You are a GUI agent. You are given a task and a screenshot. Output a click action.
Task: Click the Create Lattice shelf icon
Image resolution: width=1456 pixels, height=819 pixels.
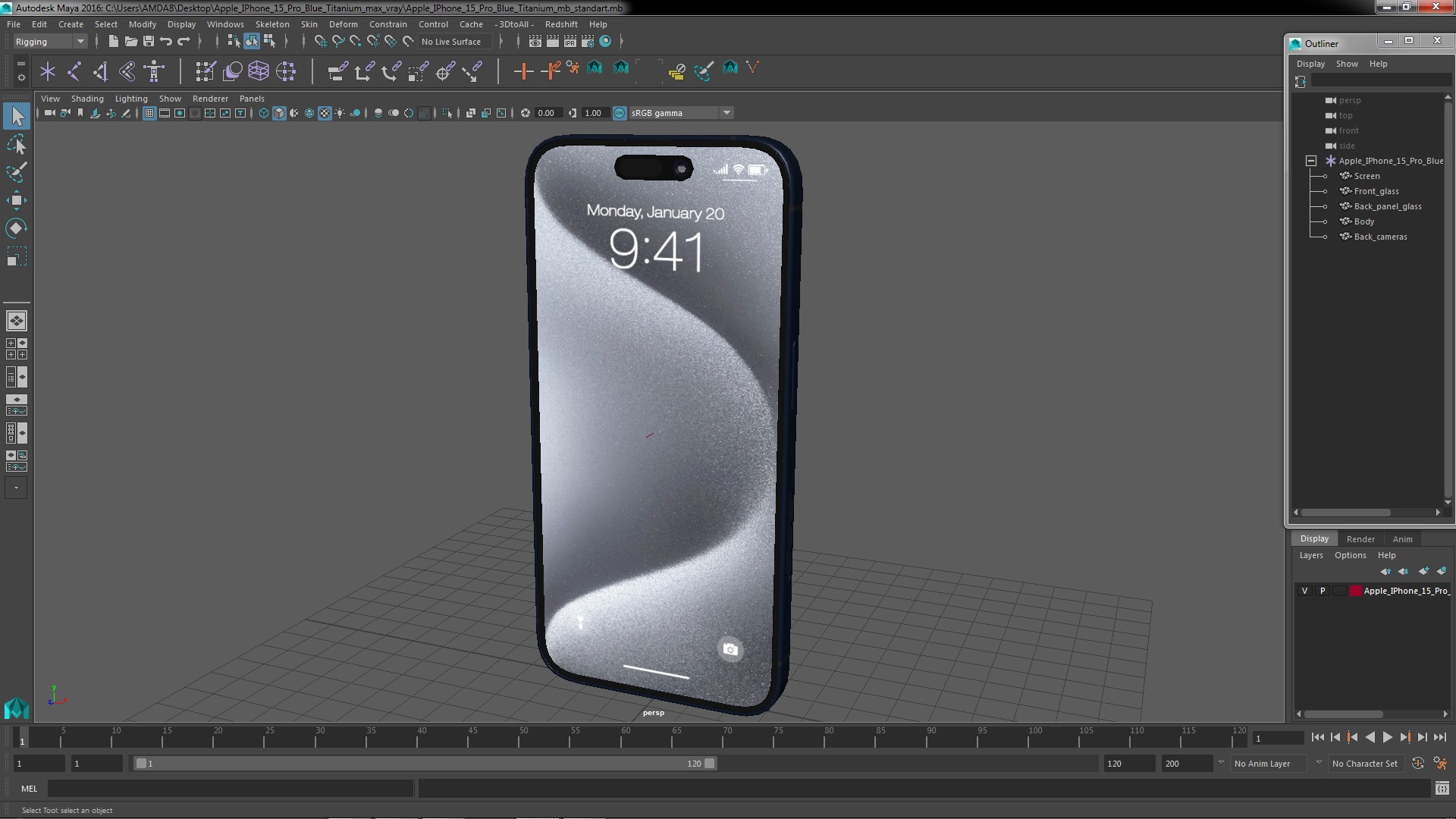[x=259, y=71]
